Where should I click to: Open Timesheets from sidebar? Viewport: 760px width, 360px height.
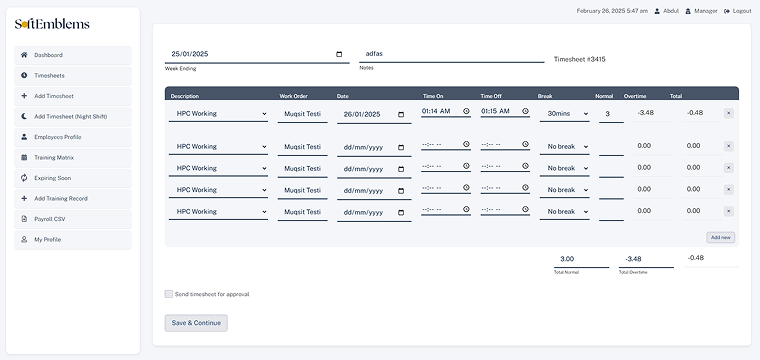pyautogui.click(x=73, y=76)
